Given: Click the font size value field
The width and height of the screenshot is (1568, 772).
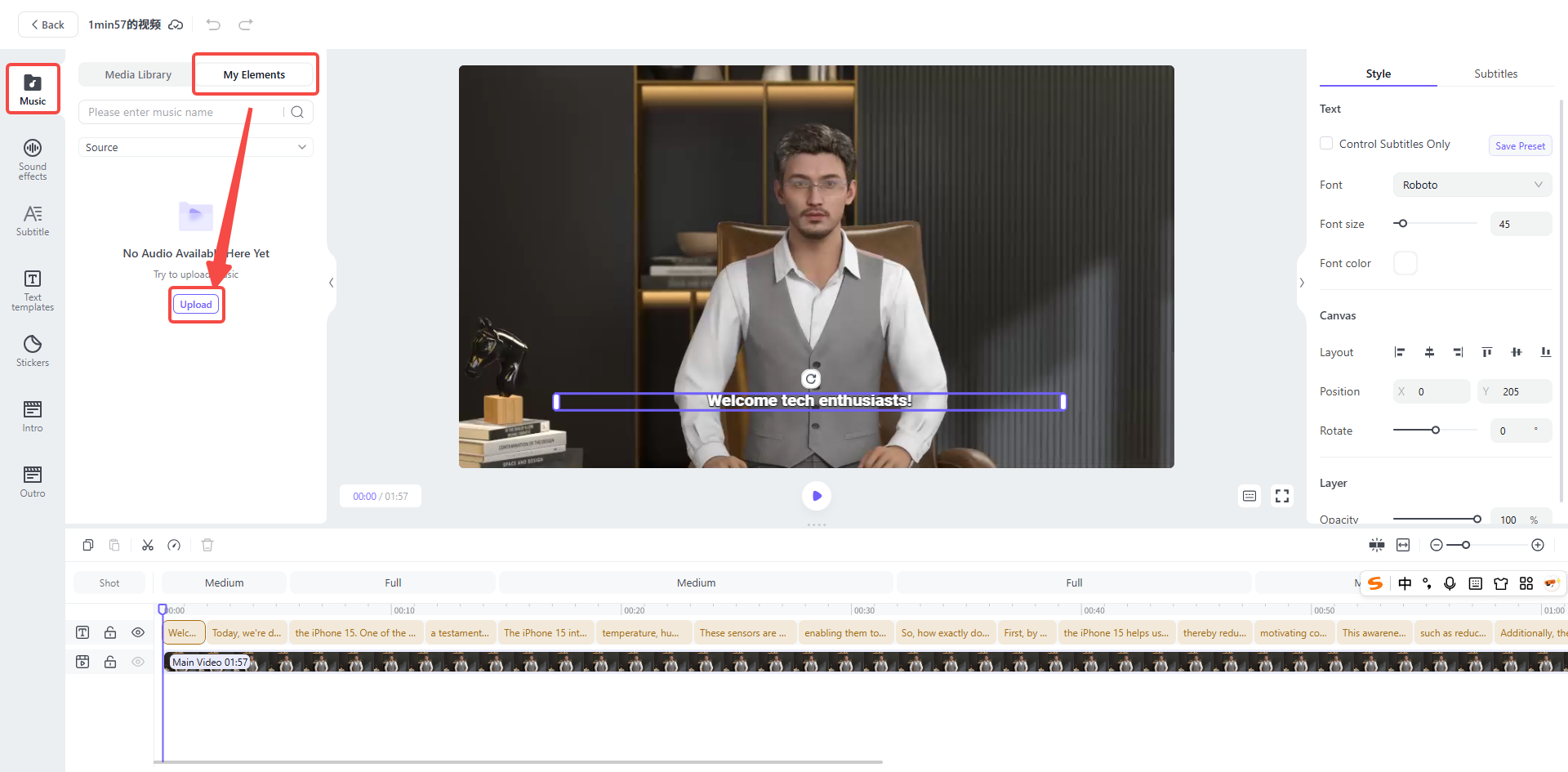Looking at the screenshot, I should click(1521, 224).
